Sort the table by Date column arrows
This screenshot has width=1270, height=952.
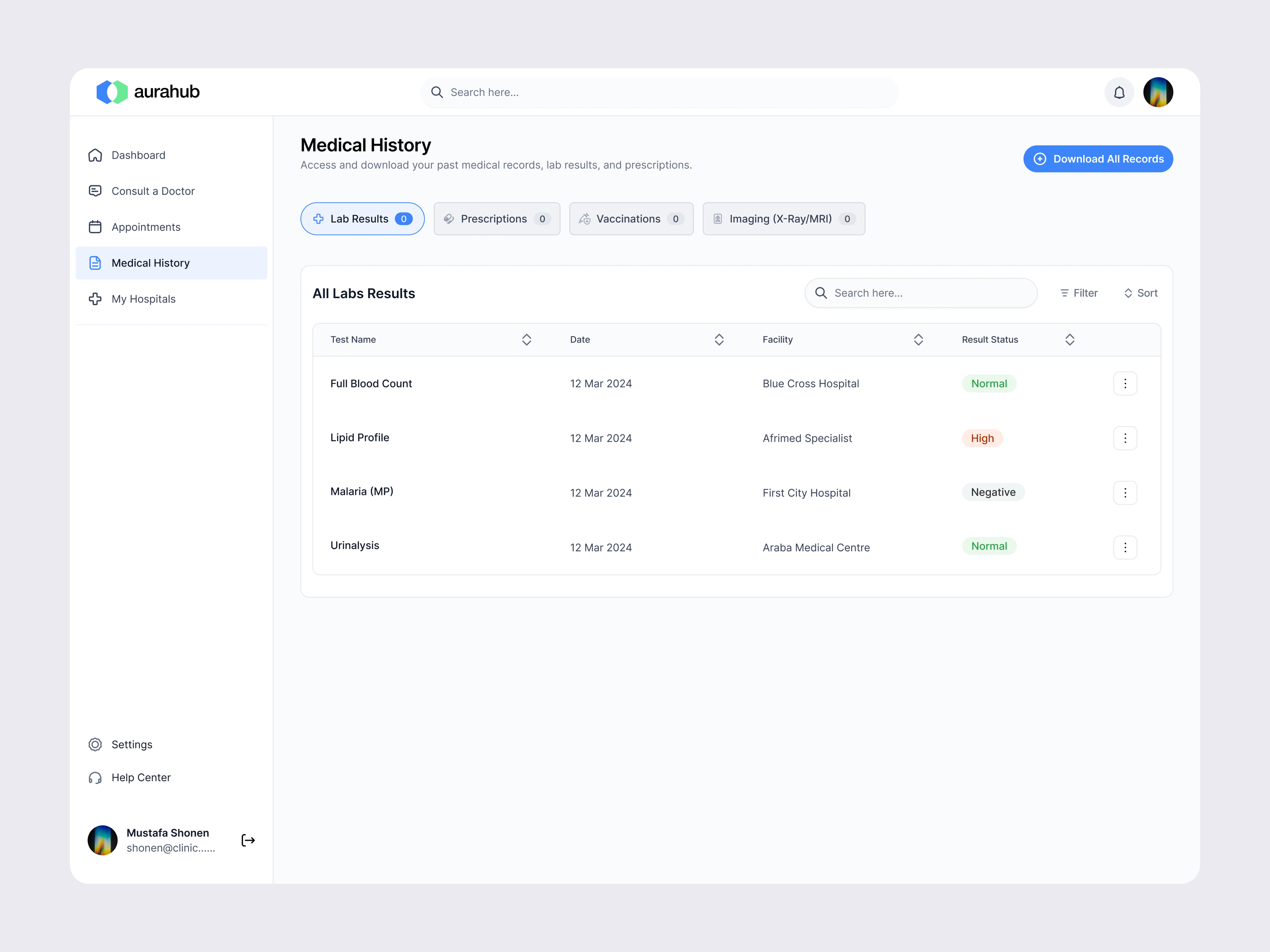pyautogui.click(x=719, y=340)
